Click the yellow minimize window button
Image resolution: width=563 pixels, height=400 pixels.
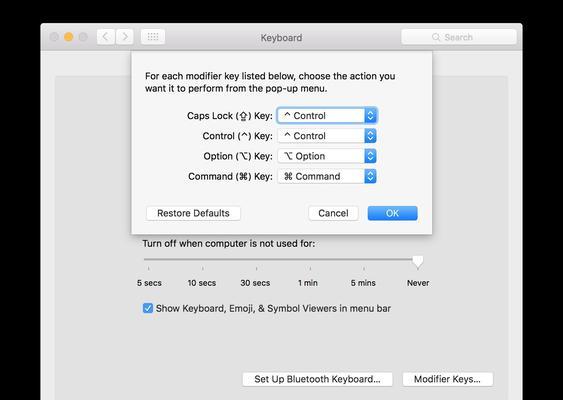(69, 37)
